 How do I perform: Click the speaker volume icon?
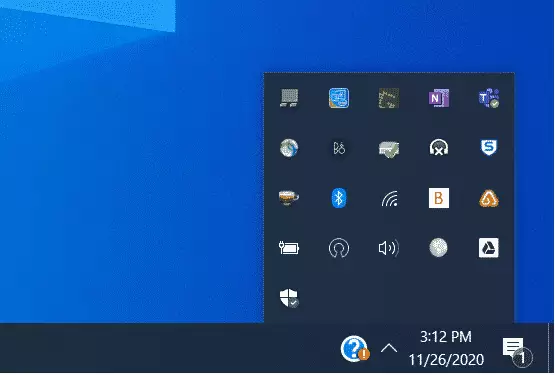pyautogui.click(x=389, y=248)
